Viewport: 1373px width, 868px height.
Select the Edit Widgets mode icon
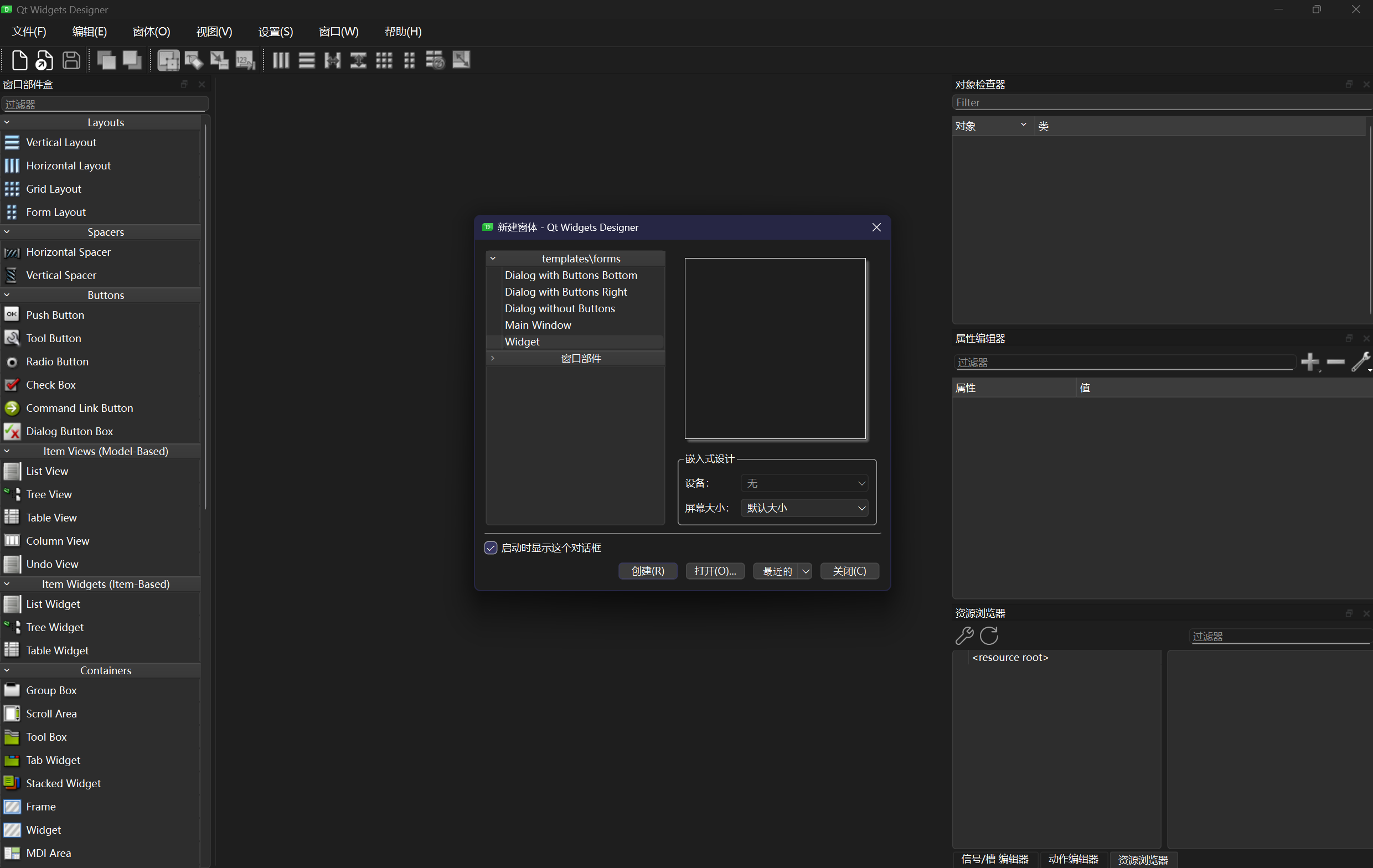pos(168,60)
